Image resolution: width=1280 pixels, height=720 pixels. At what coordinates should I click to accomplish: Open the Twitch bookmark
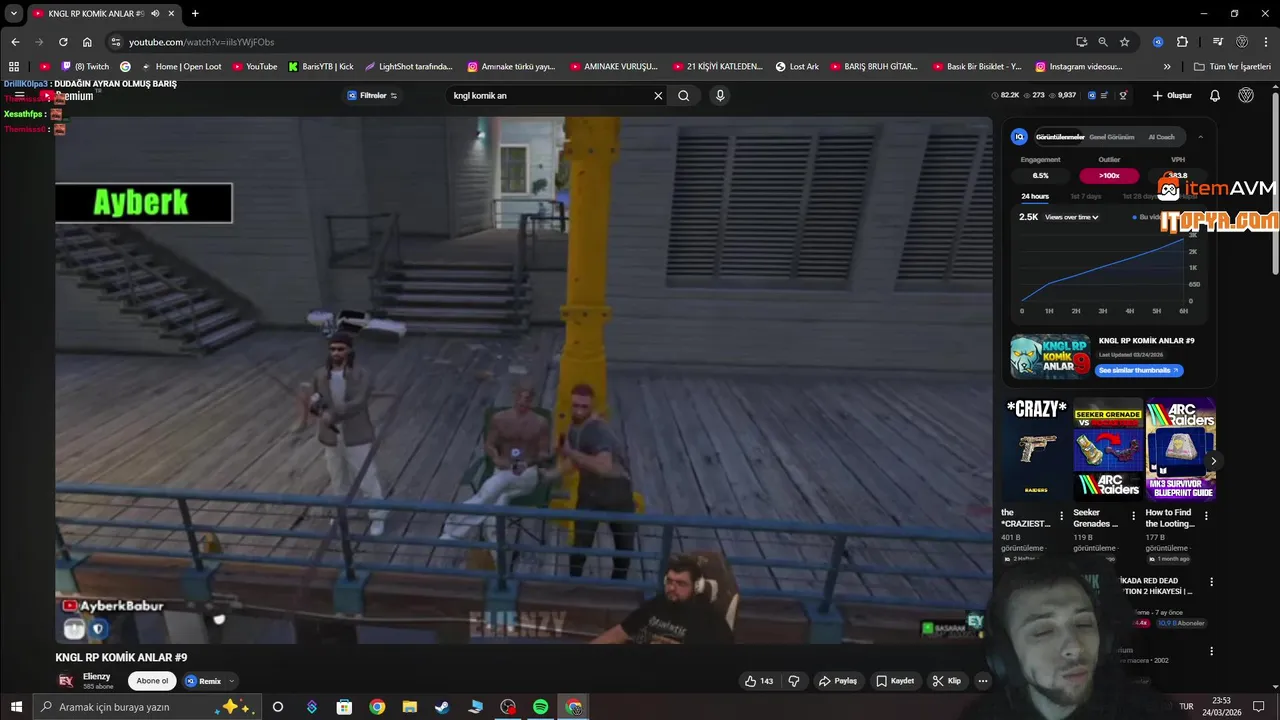(85, 67)
